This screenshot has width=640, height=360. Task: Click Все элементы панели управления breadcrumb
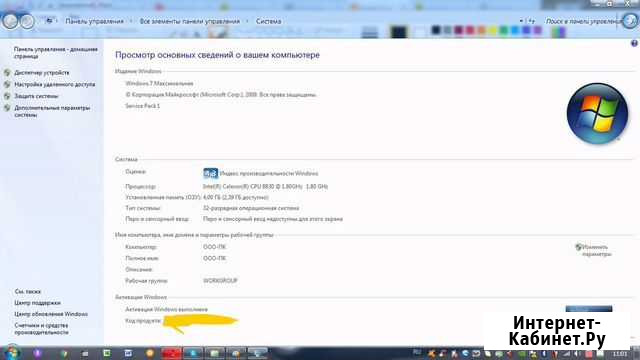[x=190, y=21]
